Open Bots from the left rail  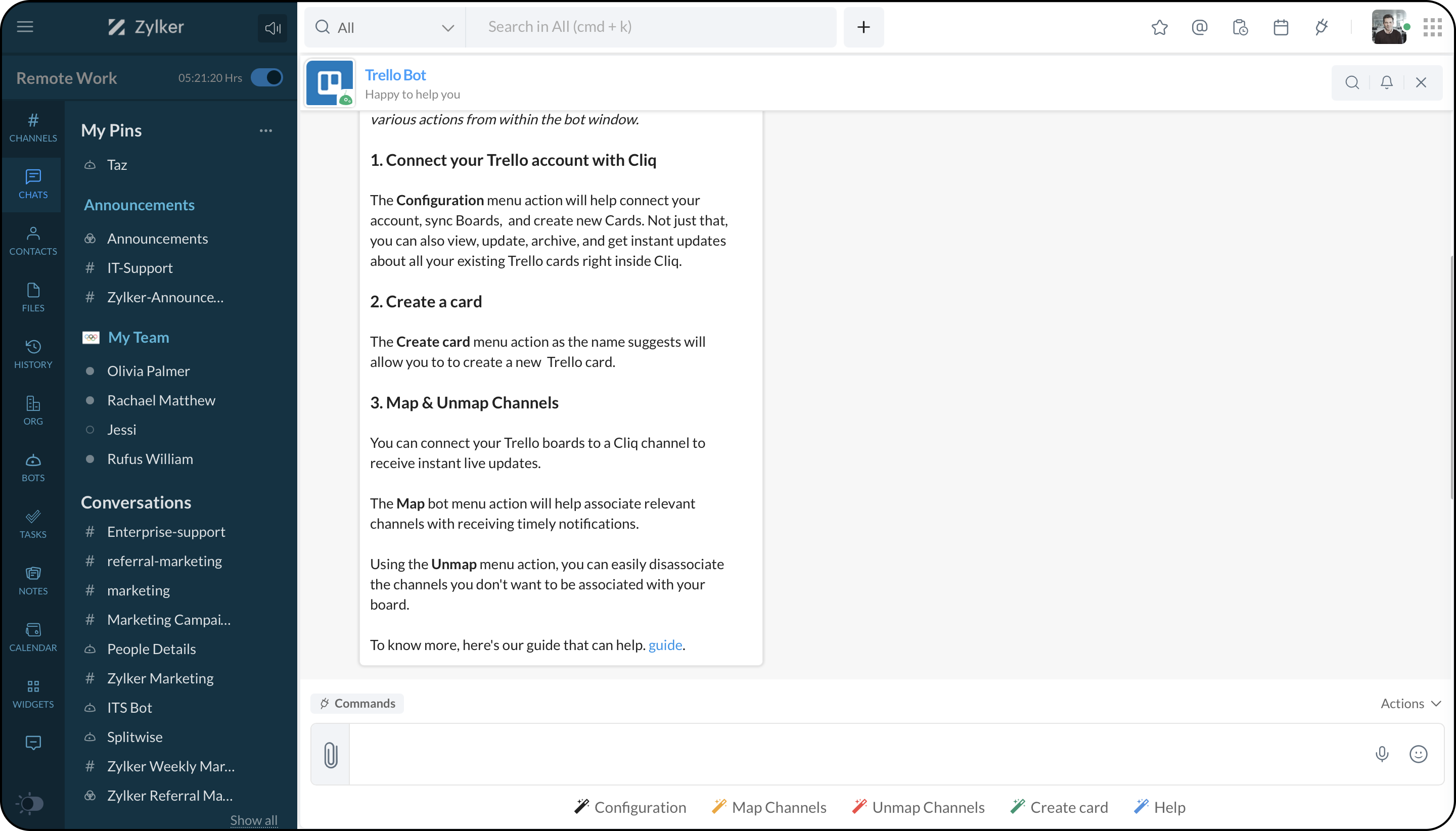pos(33,467)
